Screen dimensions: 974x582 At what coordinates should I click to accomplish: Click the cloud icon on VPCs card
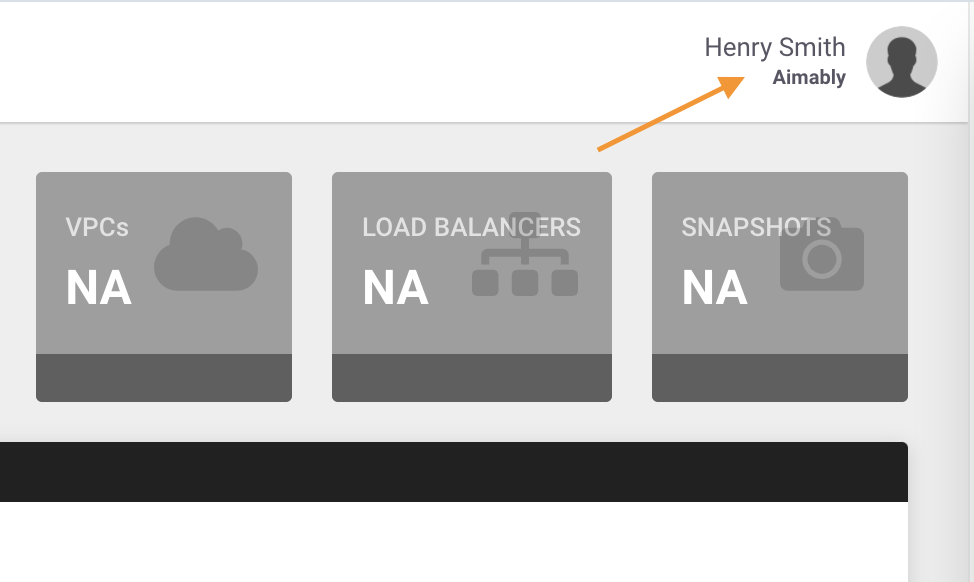pyautogui.click(x=206, y=254)
